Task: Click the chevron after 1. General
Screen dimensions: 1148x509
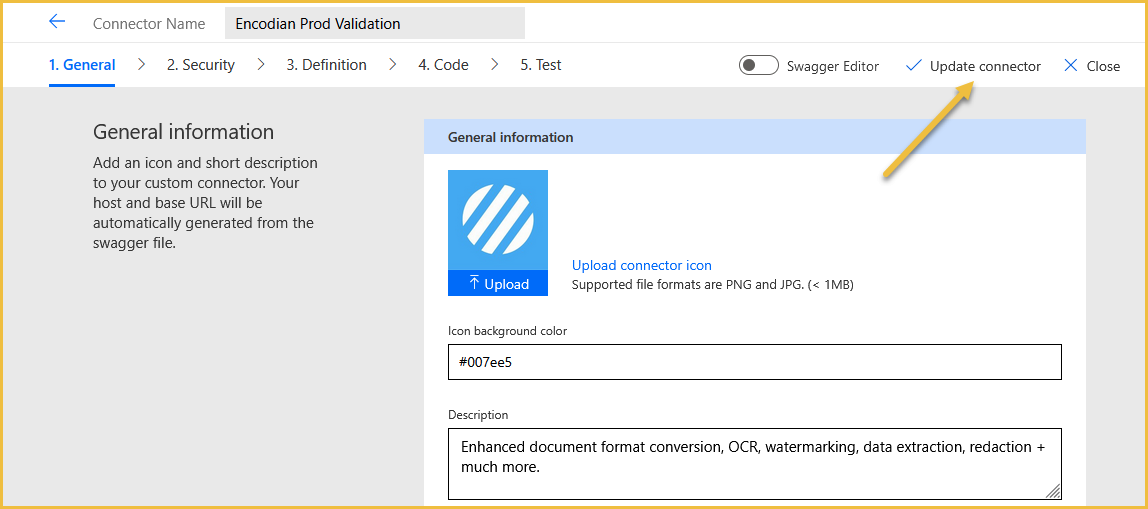Action: [x=141, y=64]
